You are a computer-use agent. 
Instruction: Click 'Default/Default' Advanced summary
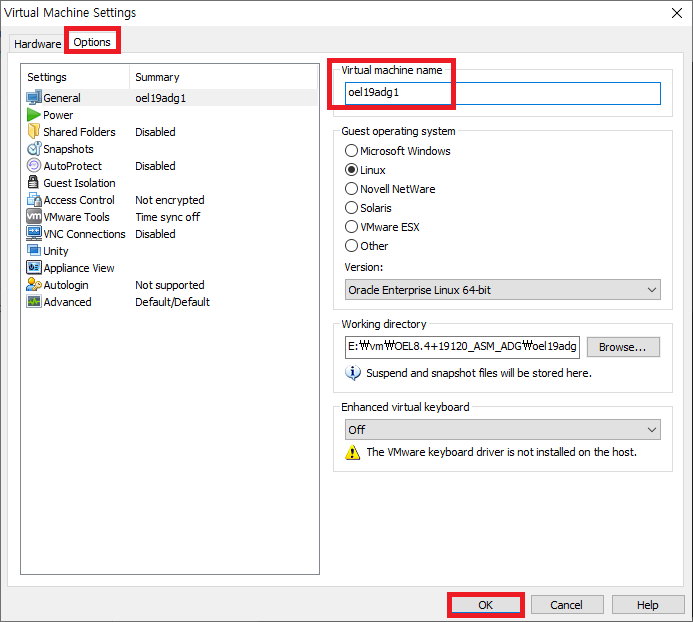(172, 302)
